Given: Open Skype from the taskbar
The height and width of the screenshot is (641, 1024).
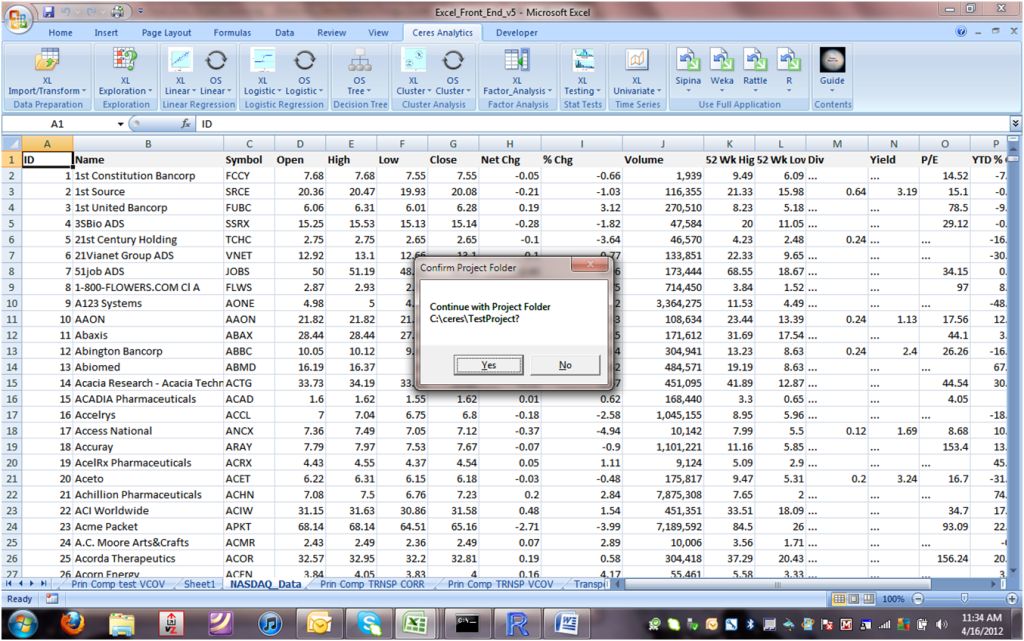Looking at the screenshot, I should pos(369,624).
